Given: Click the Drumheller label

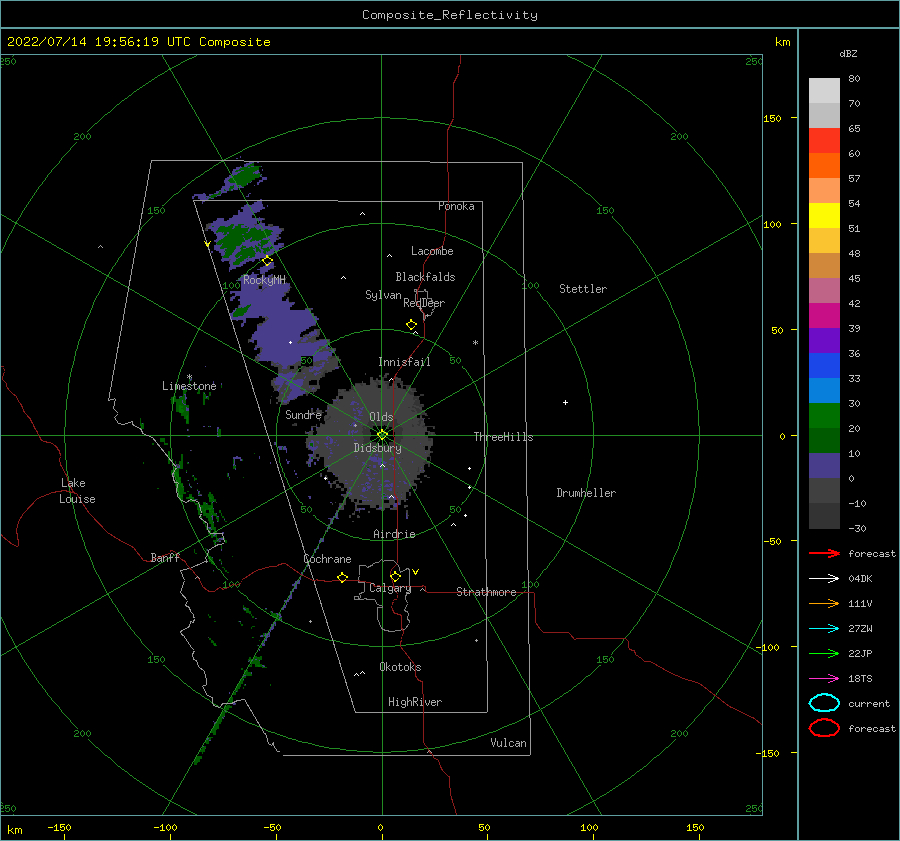Looking at the screenshot, I should 586,493.
